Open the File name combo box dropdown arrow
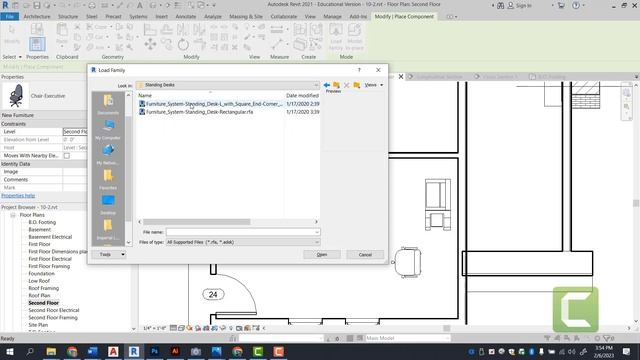Viewport: 640px width, 360px height. pyautogui.click(x=317, y=232)
